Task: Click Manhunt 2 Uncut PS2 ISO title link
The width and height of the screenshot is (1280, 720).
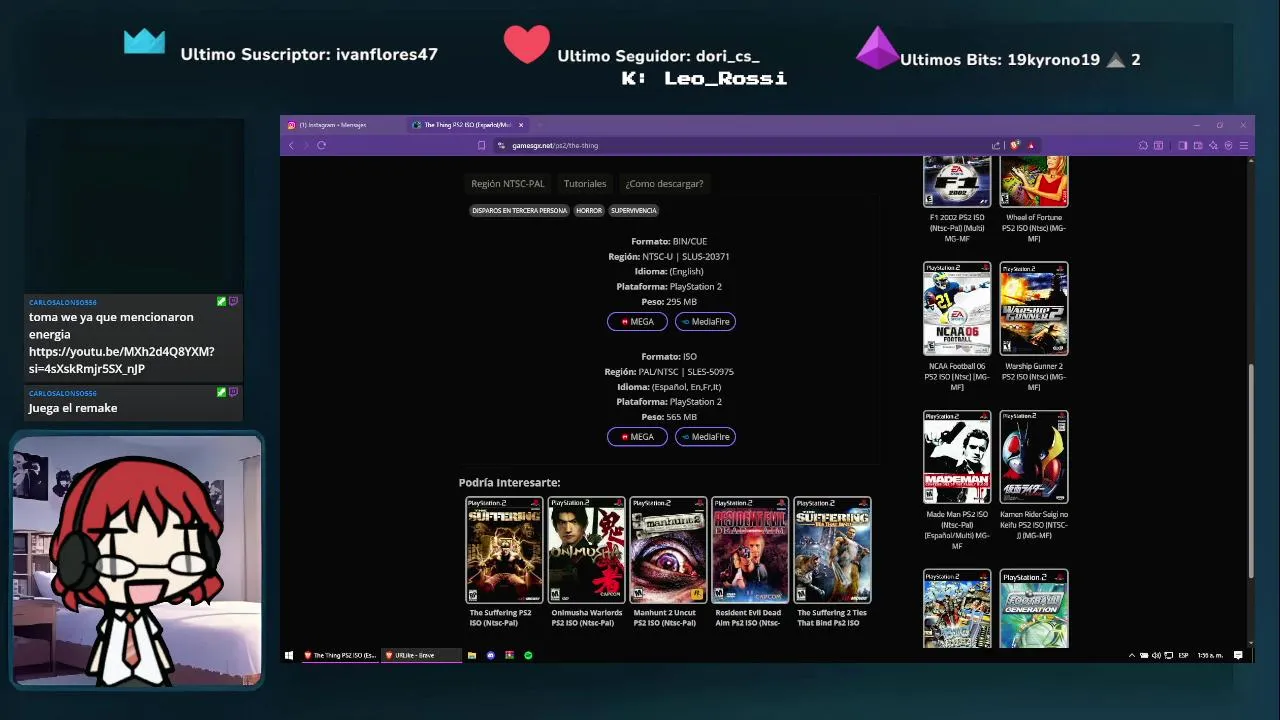Action: 664,618
